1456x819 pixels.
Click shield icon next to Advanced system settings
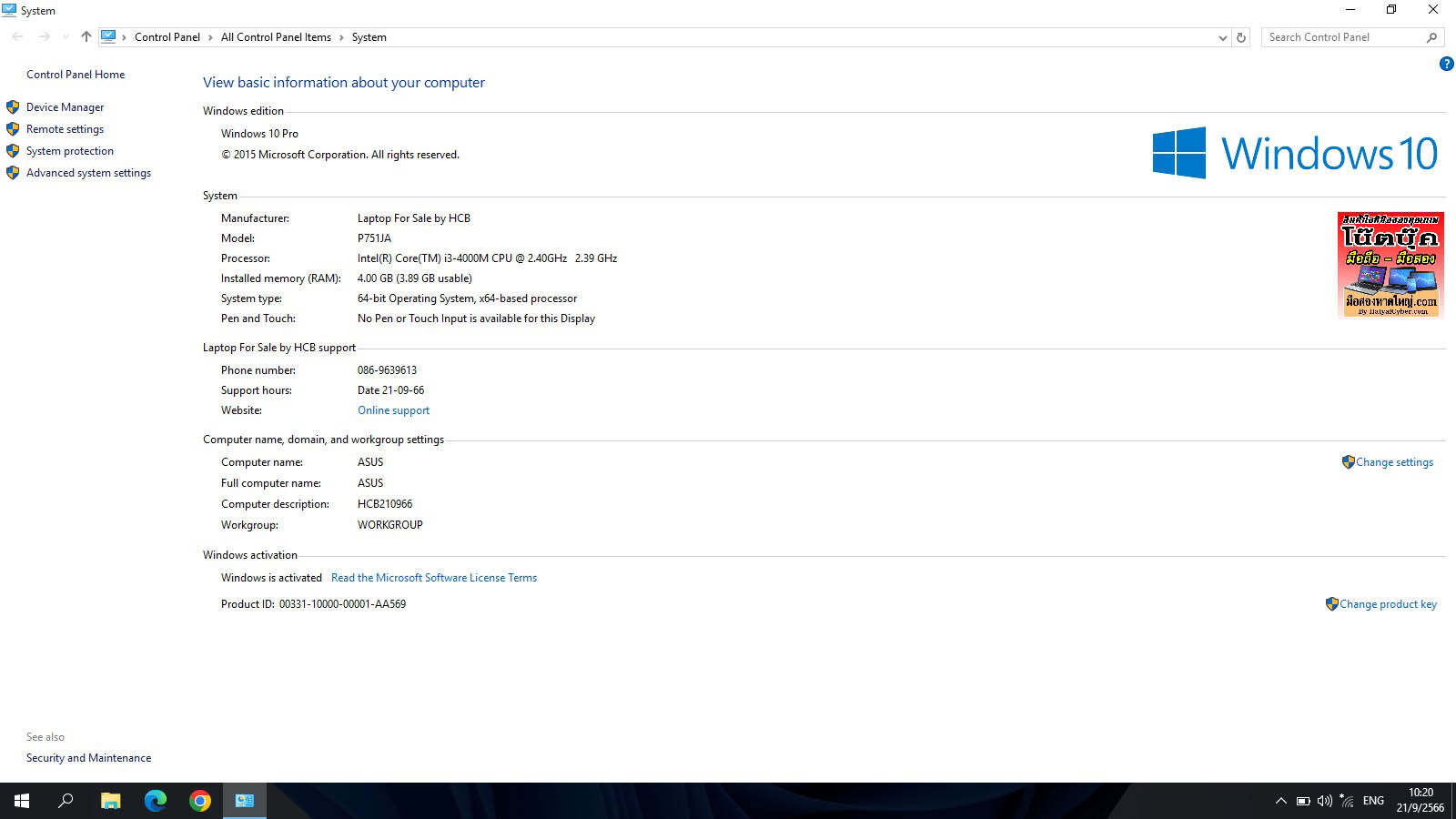13,173
